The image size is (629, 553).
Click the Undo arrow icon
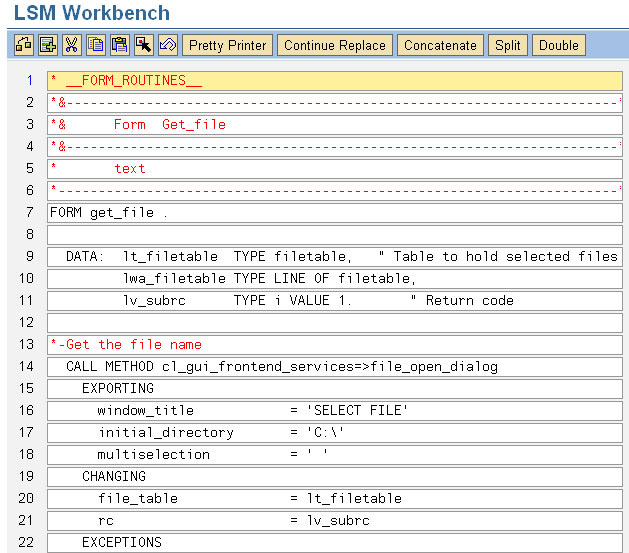pyautogui.click(x=168, y=45)
